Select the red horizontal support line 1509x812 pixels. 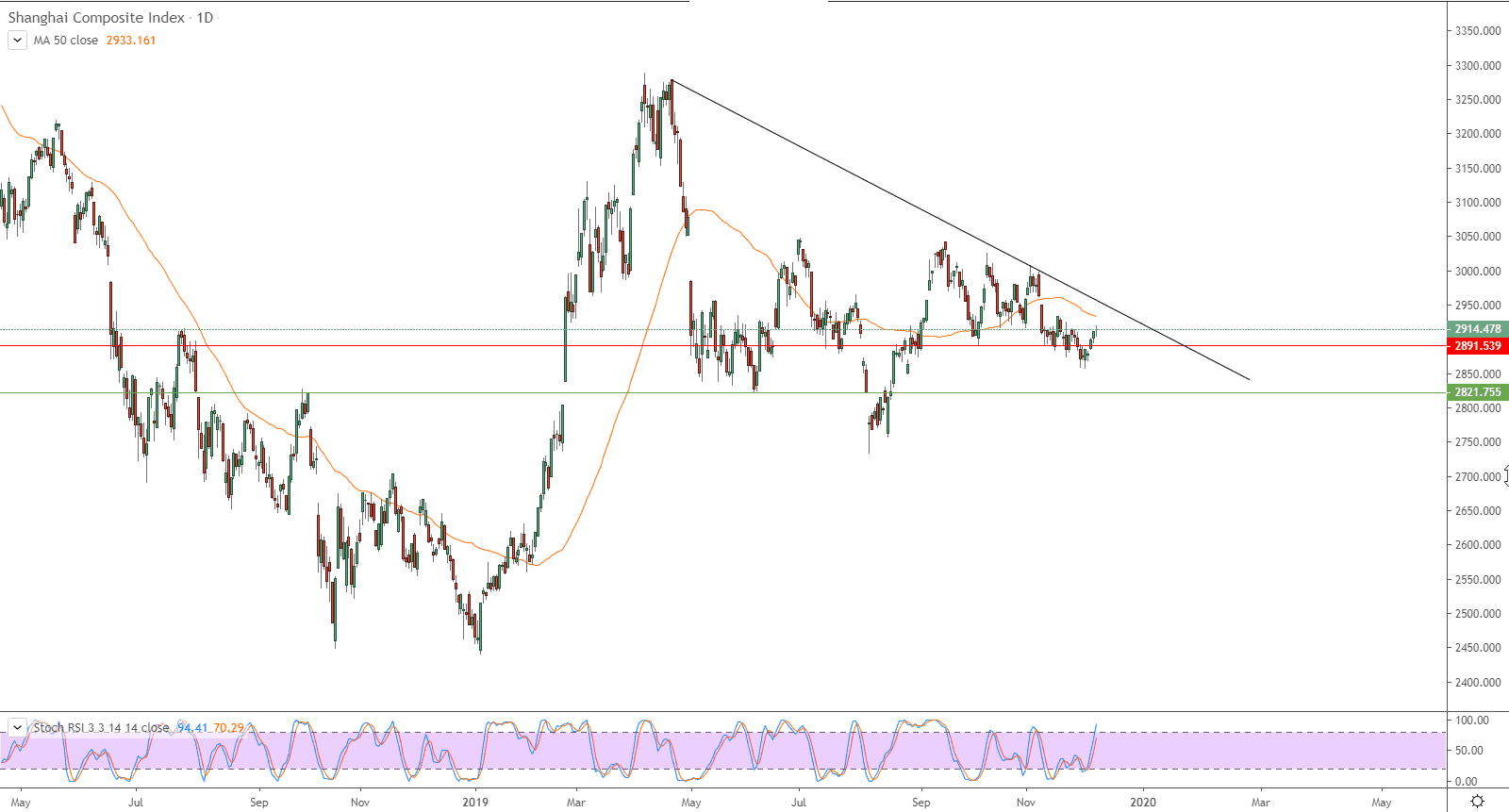723,346
